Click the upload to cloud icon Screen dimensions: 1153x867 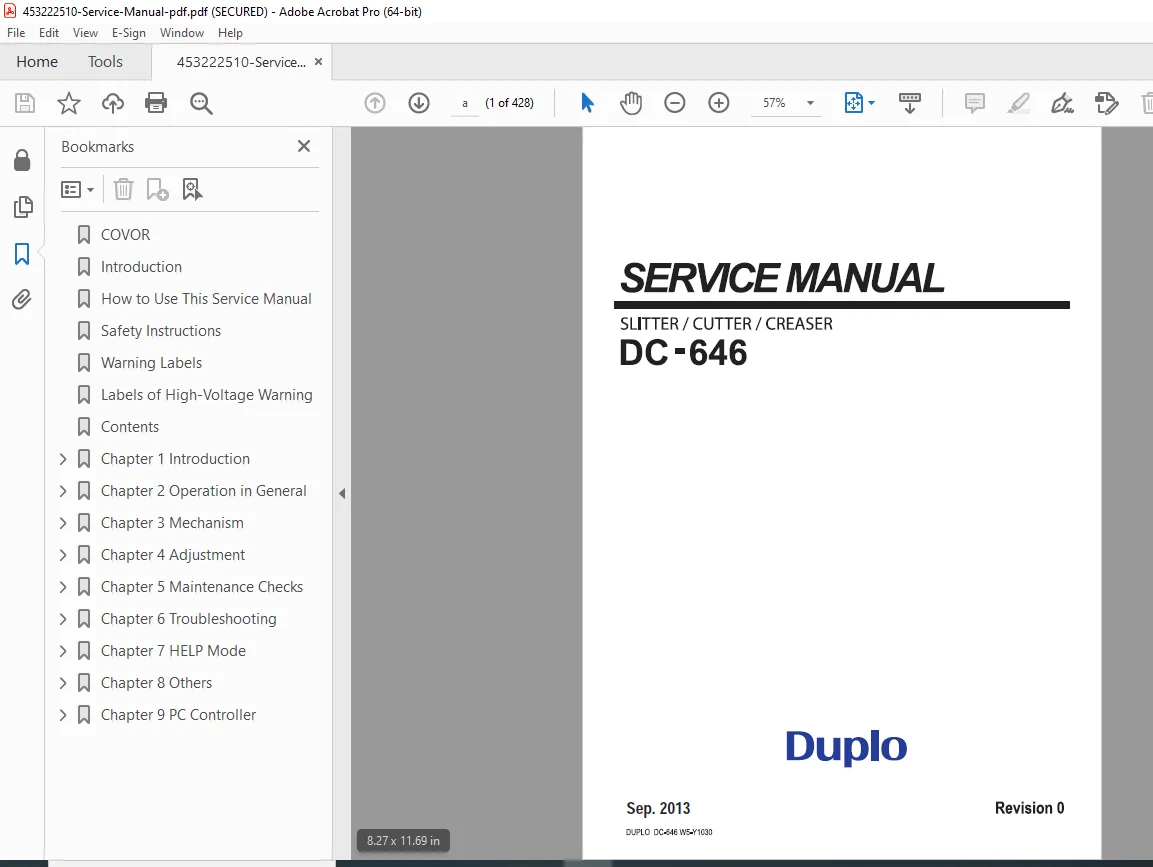coord(113,103)
